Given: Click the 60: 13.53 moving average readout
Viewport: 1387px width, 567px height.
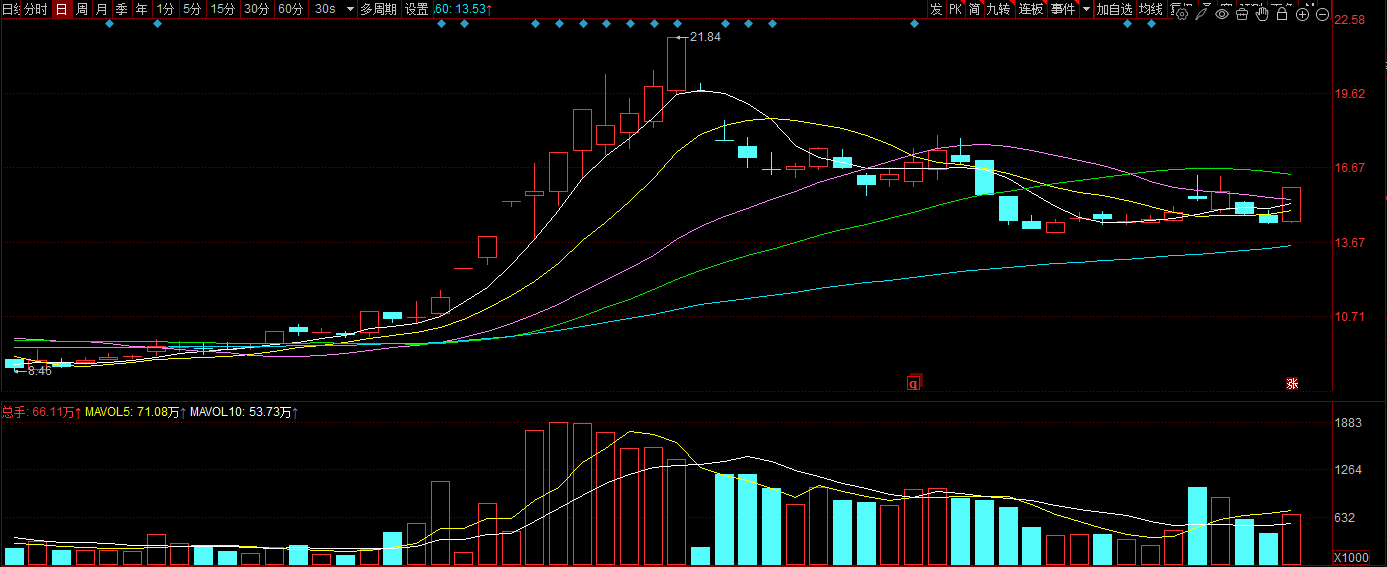Looking at the screenshot, I should click(462, 9).
